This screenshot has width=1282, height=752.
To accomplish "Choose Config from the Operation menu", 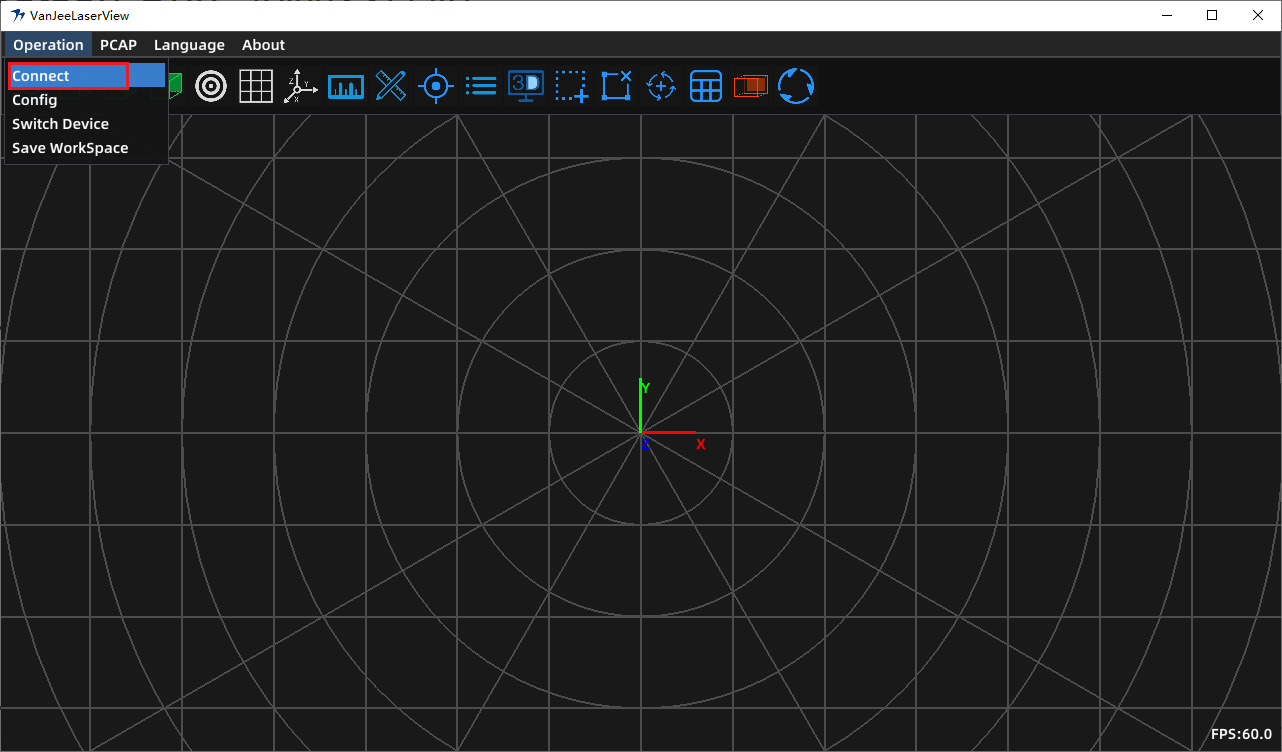I will (x=86, y=100).
